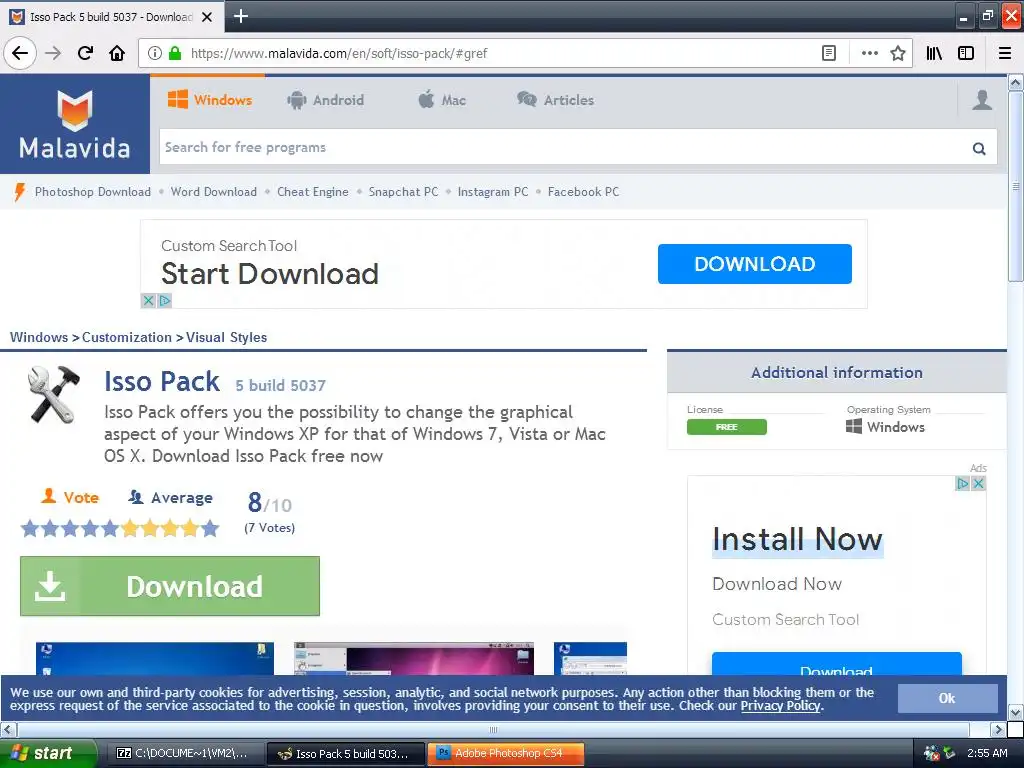Click AdChoices icon on top banner ad

click(165, 300)
